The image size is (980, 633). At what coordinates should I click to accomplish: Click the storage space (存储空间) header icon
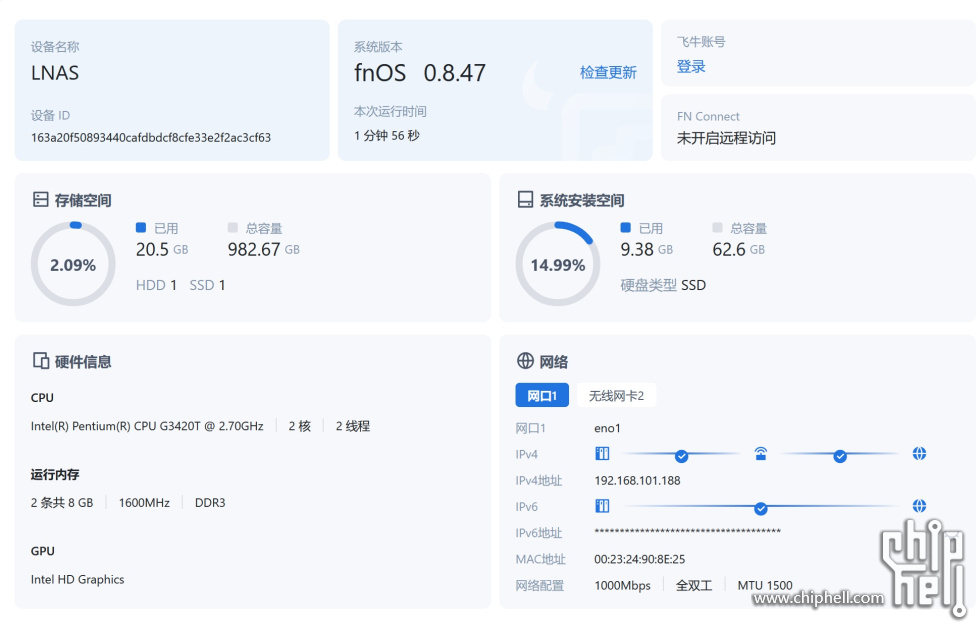click(41, 199)
